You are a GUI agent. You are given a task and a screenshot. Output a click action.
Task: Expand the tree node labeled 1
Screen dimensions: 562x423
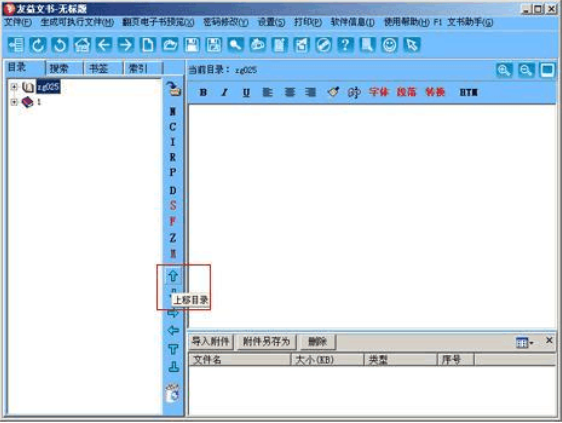(14, 102)
